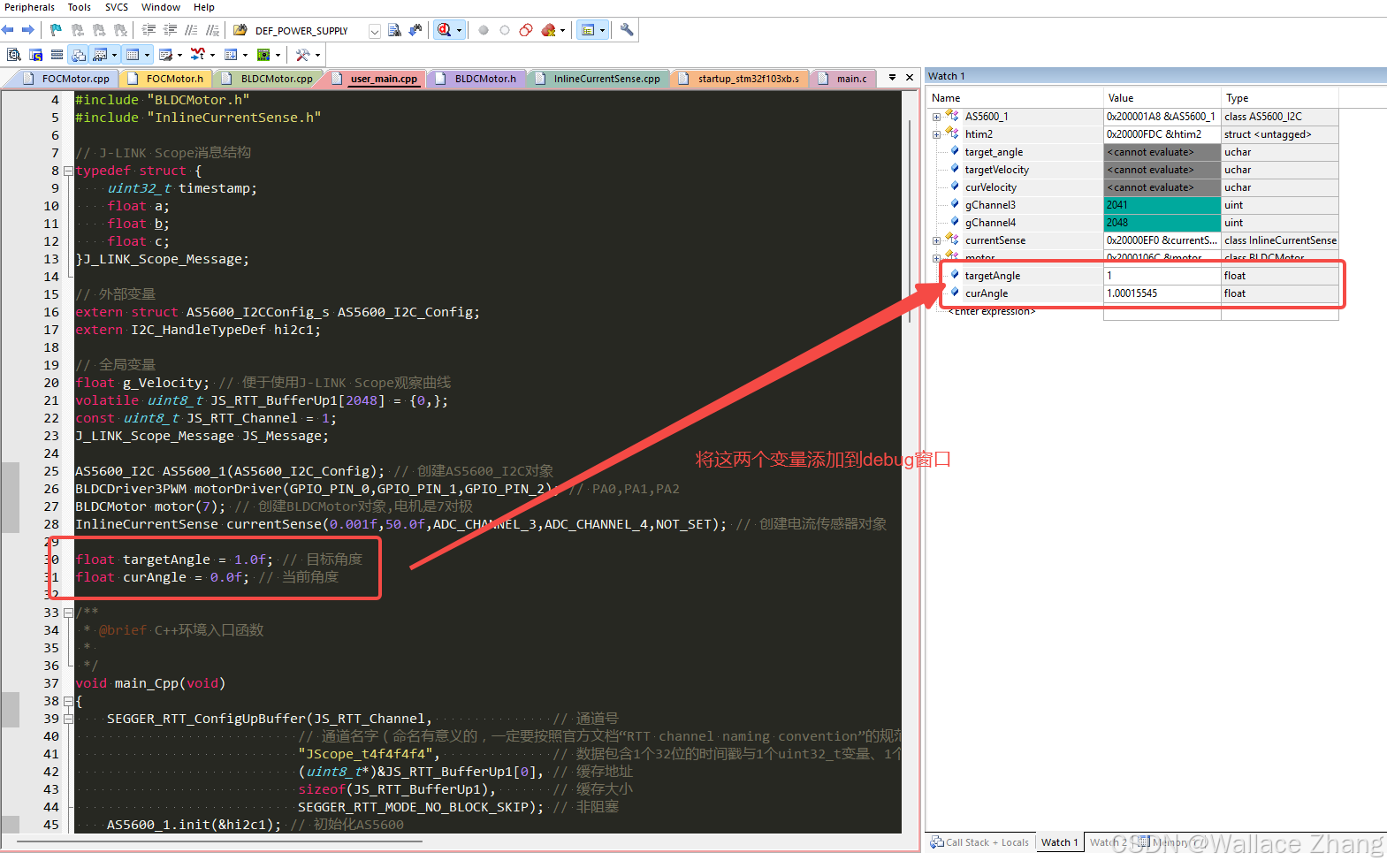Switch to main.c tab

click(x=843, y=79)
